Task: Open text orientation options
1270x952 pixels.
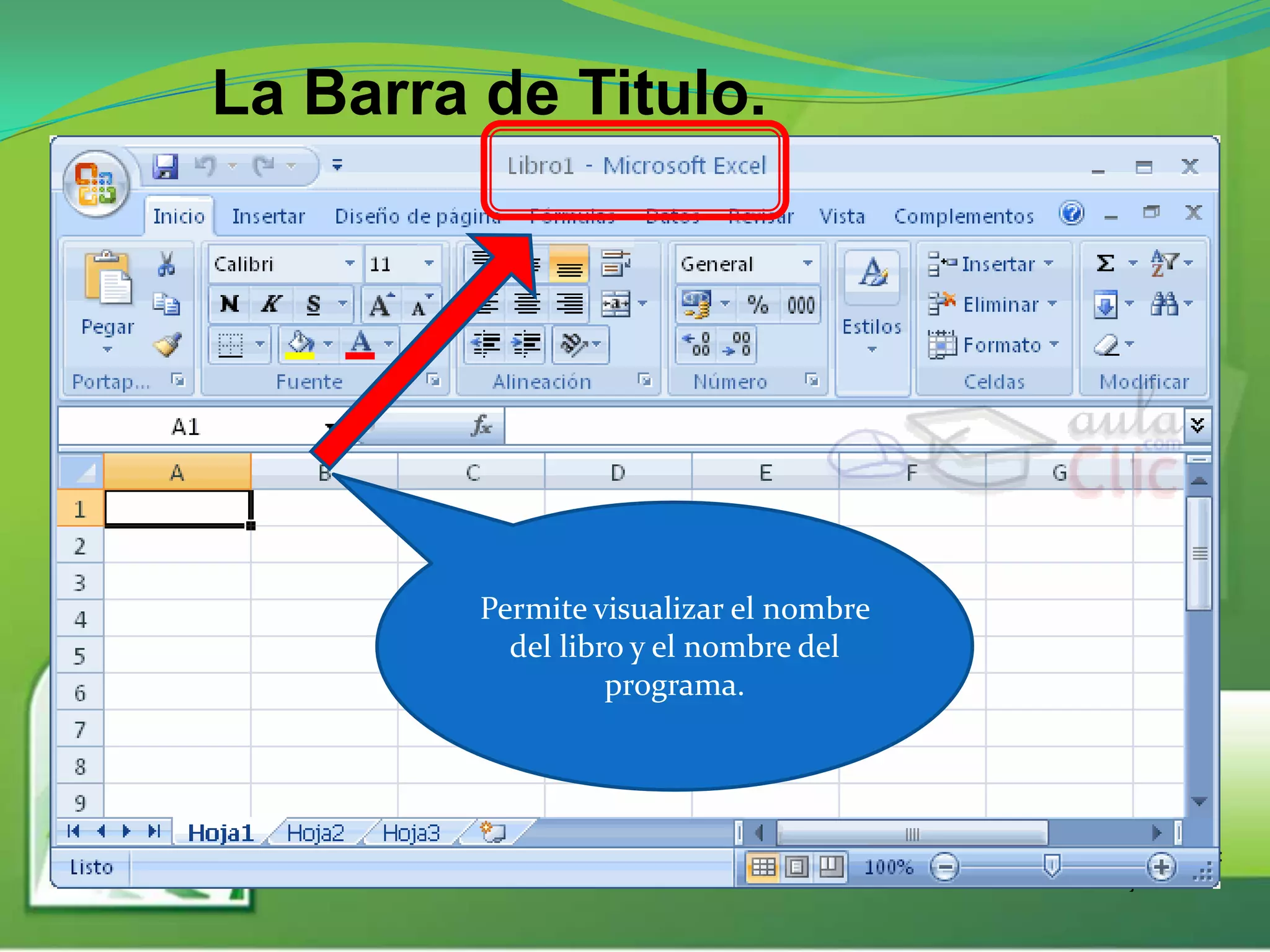Action: coord(580,344)
